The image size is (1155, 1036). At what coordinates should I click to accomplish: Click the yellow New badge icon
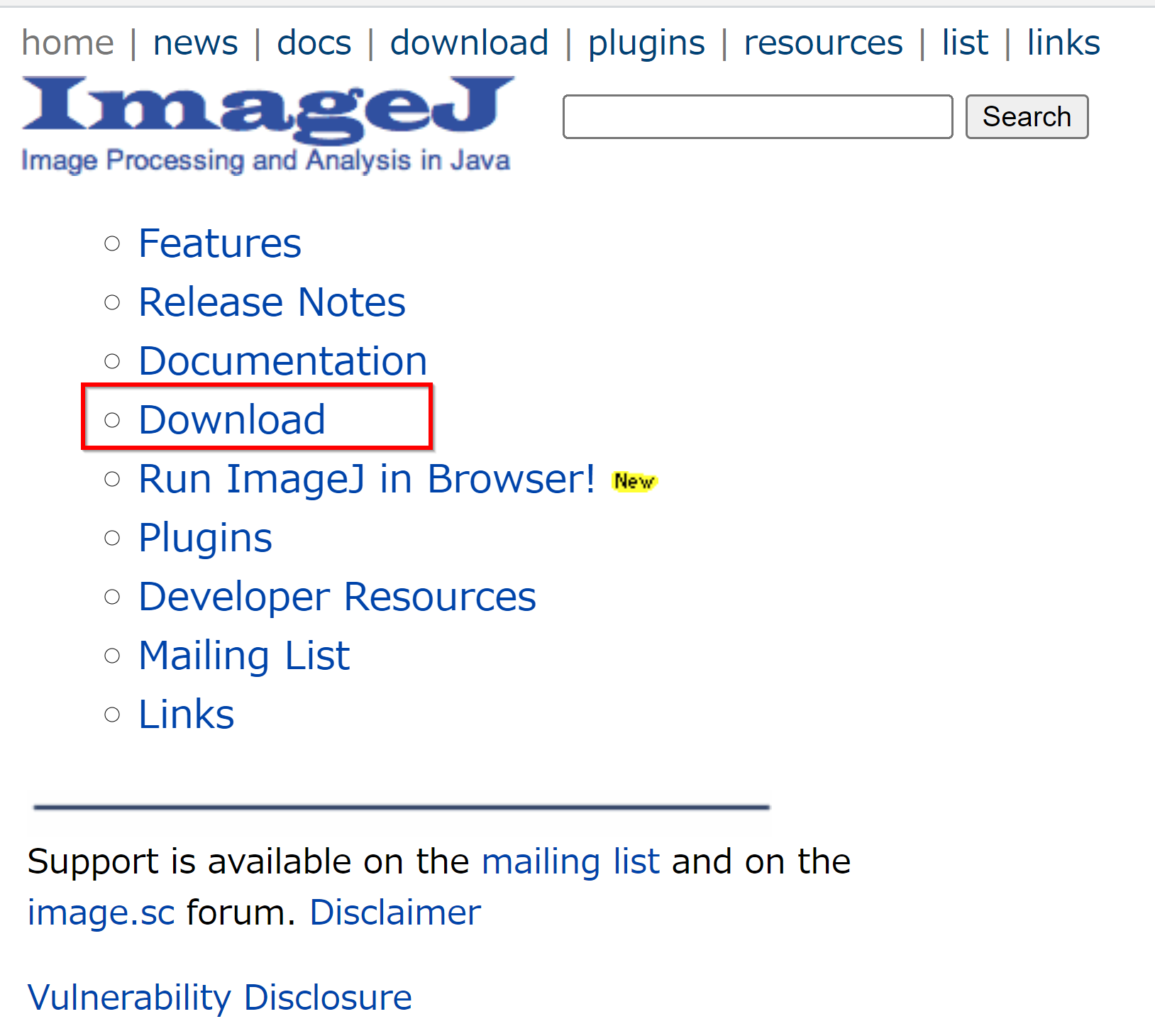[635, 481]
